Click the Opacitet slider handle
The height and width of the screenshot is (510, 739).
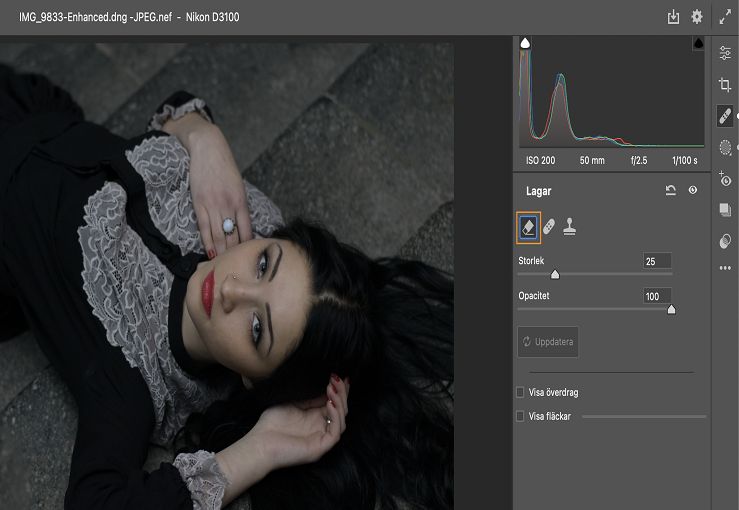click(672, 309)
